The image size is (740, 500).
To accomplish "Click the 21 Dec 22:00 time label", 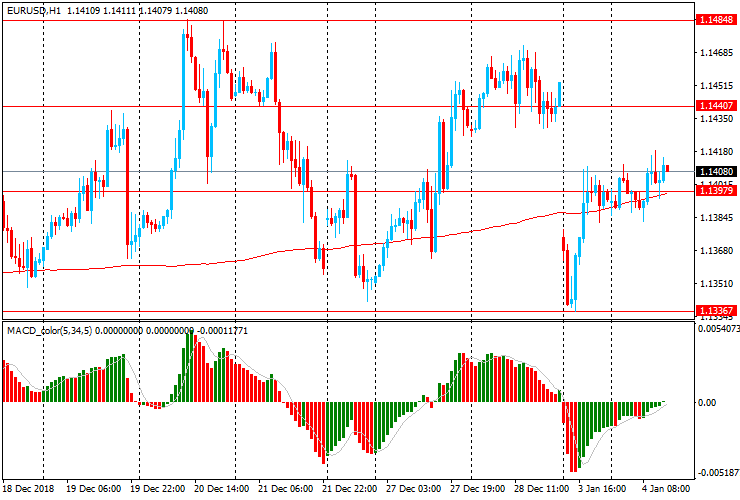I will (x=349, y=491).
